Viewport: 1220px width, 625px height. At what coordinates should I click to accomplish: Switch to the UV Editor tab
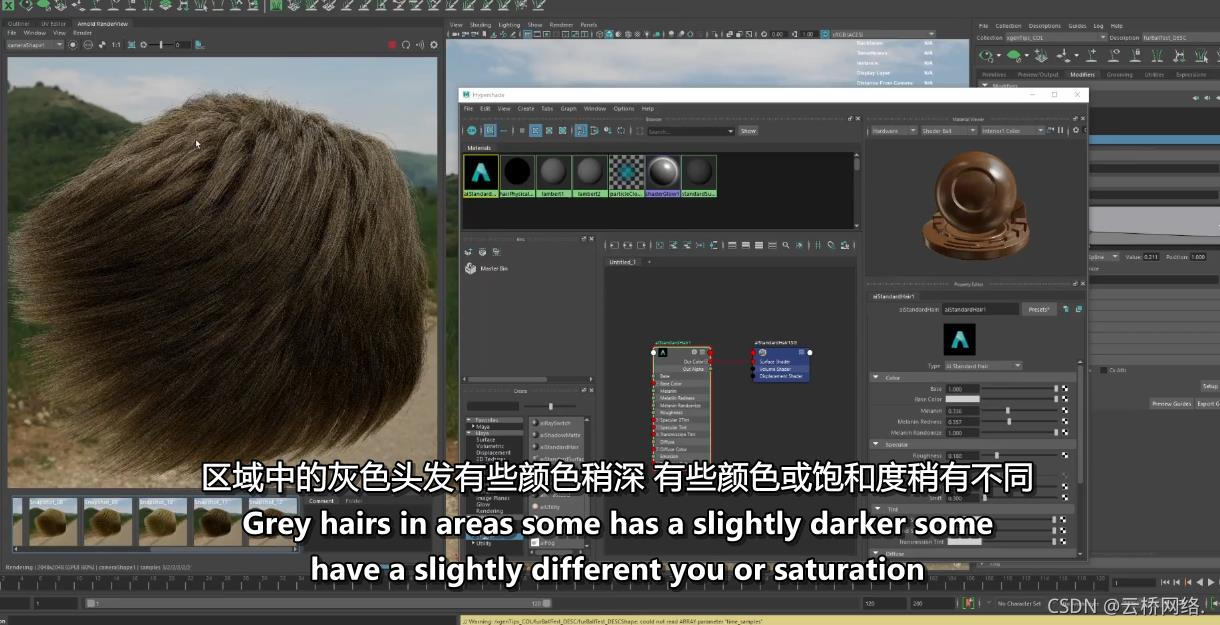click(53, 23)
